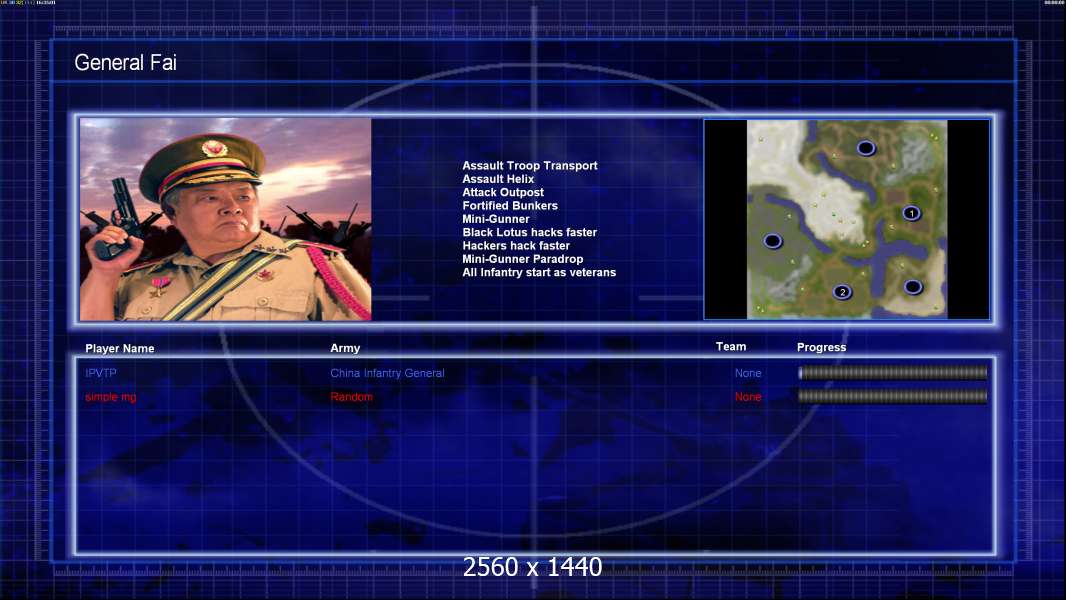This screenshot has width=1066, height=600.
Task: Click the 'Team' column header
Action: tap(731, 347)
